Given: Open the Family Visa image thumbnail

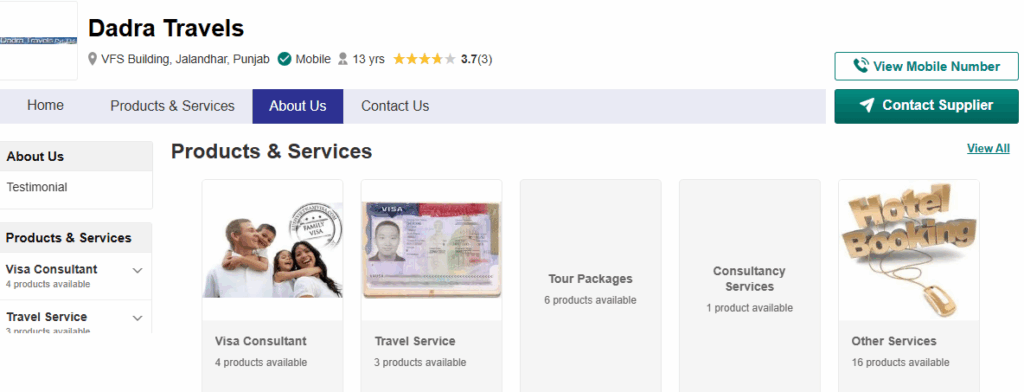Looking at the screenshot, I should (x=272, y=250).
